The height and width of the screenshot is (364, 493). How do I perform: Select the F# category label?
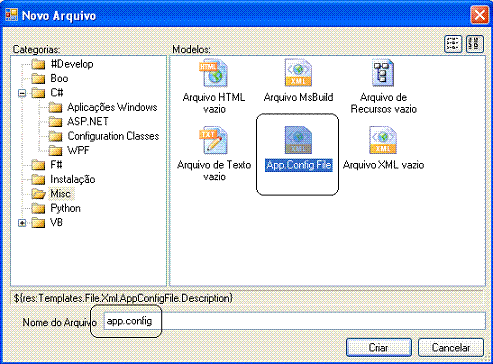tap(56, 165)
